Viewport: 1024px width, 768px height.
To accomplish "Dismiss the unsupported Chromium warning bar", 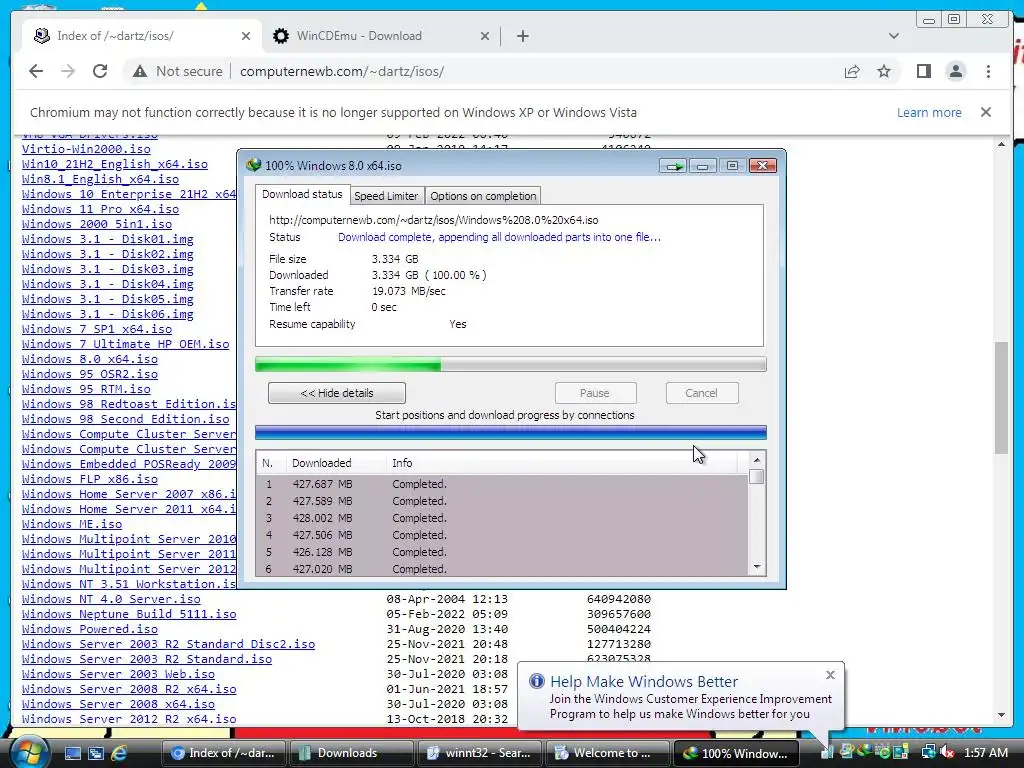I will [x=986, y=112].
